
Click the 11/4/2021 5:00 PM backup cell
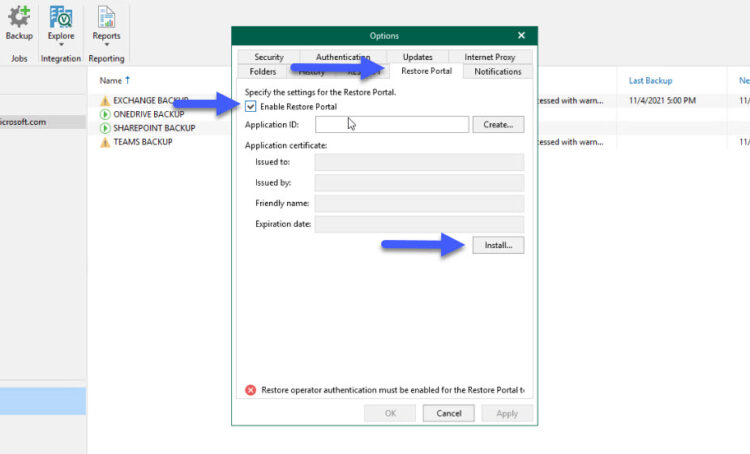click(x=662, y=100)
